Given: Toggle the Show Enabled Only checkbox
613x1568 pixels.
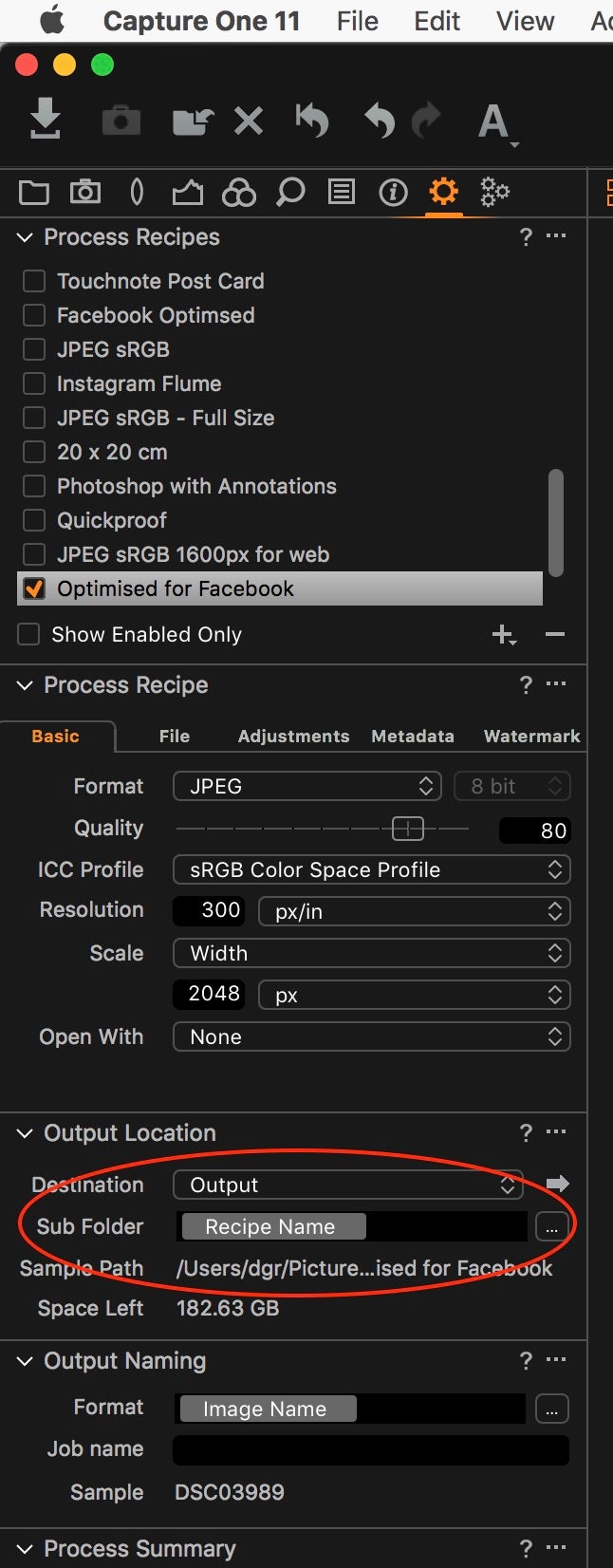Looking at the screenshot, I should [29, 634].
